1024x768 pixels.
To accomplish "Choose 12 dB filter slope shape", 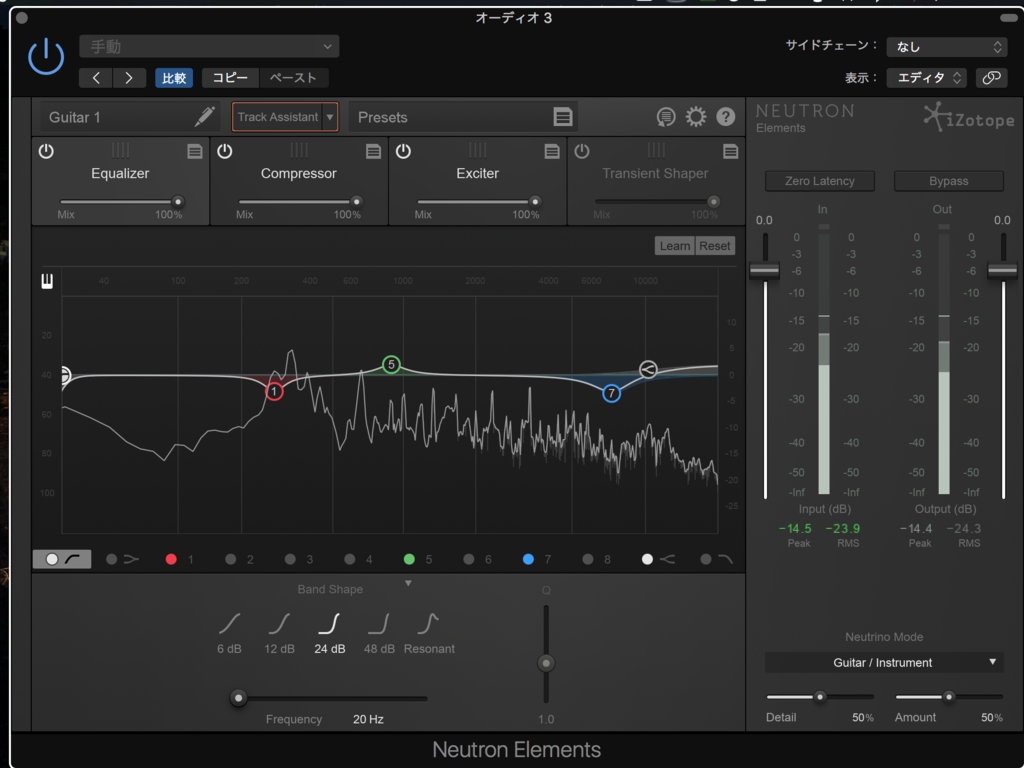I will [280, 633].
